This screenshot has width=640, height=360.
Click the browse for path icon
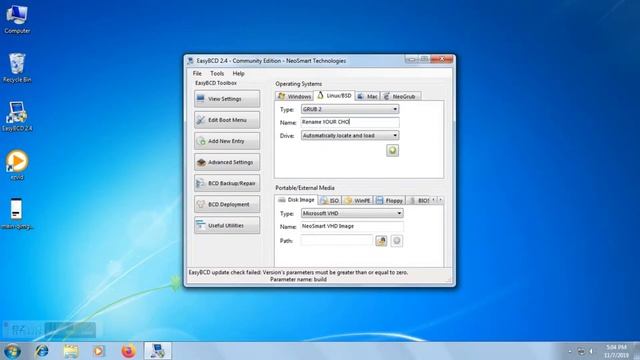[381, 241]
